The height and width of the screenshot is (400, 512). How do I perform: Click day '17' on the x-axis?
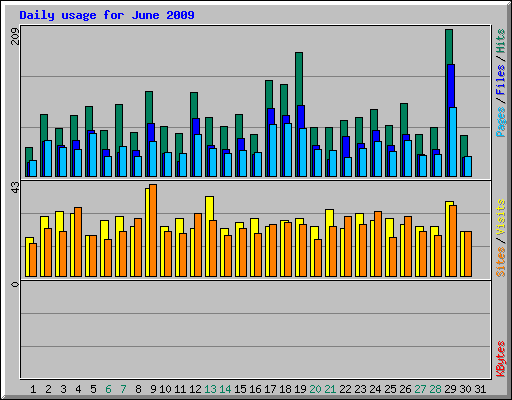(x=270, y=389)
